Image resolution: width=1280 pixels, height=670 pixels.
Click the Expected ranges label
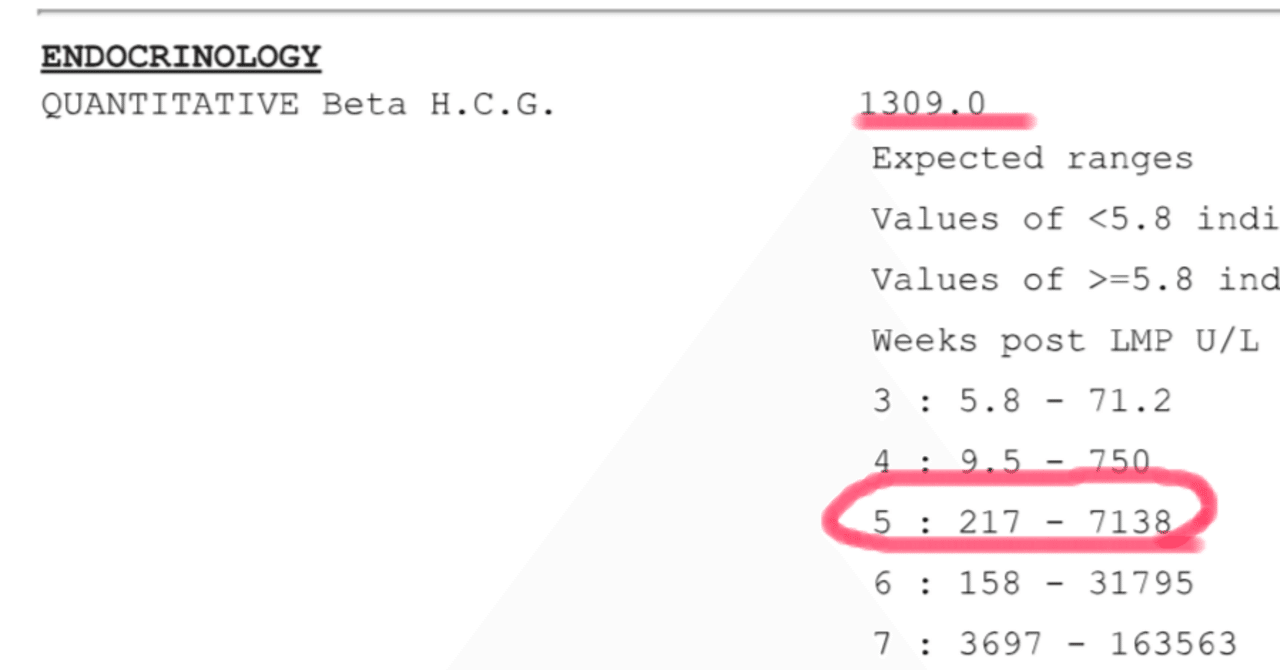(1032, 158)
